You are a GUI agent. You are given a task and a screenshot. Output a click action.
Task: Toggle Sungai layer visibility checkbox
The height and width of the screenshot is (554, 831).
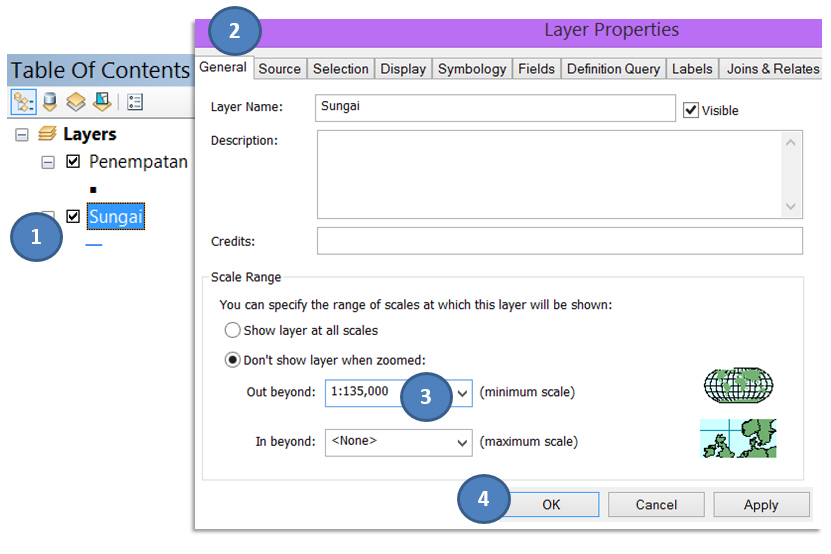pos(72,216)
